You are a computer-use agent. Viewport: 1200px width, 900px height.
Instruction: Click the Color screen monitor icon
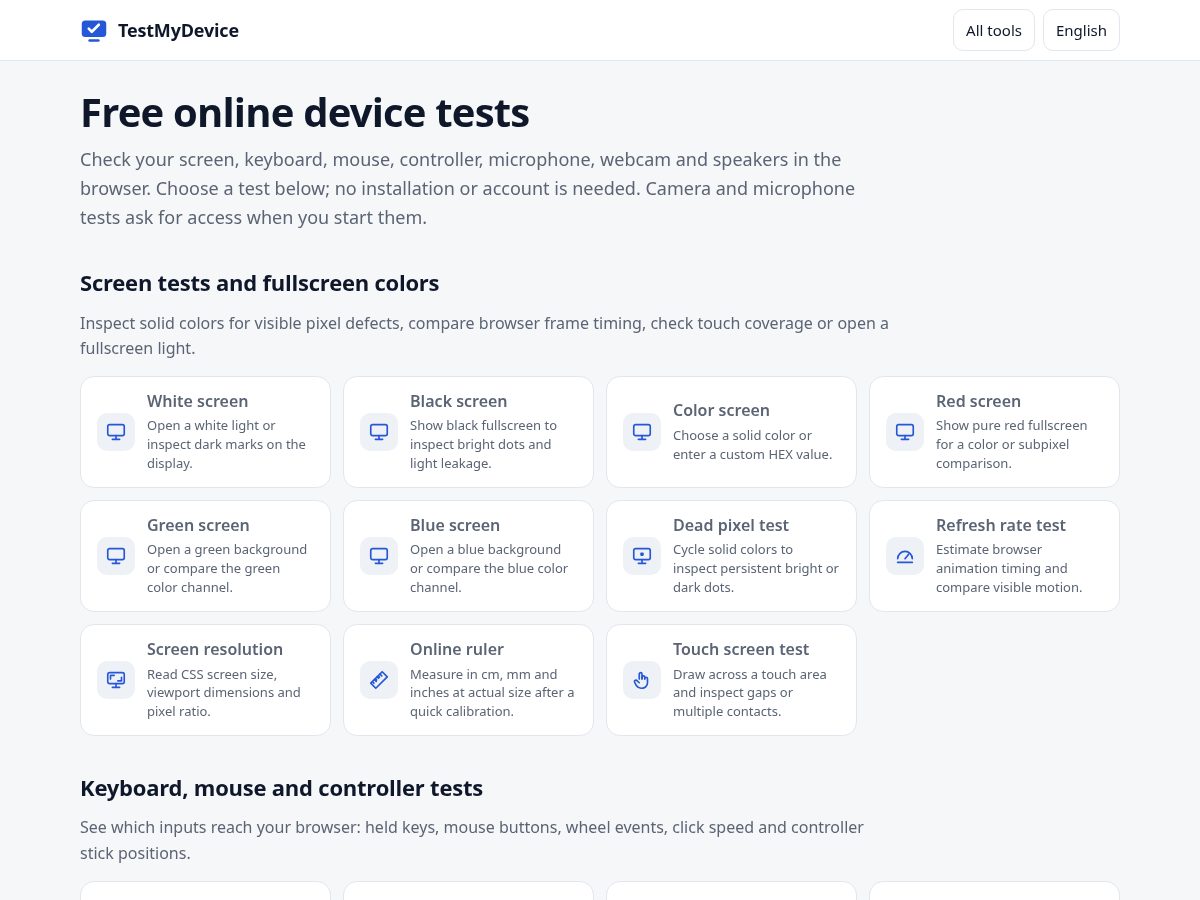coord(642,432)
